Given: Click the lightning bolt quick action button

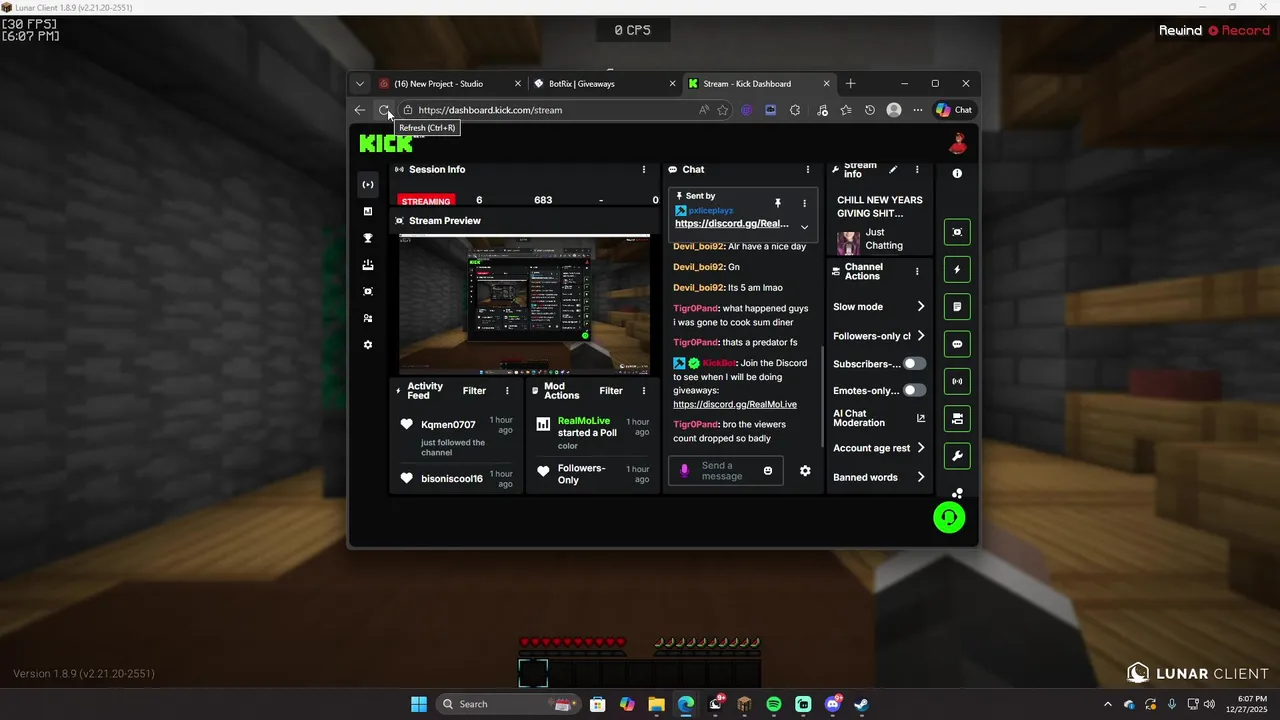Looking at the screenshot, I should [x=957, y=269].
